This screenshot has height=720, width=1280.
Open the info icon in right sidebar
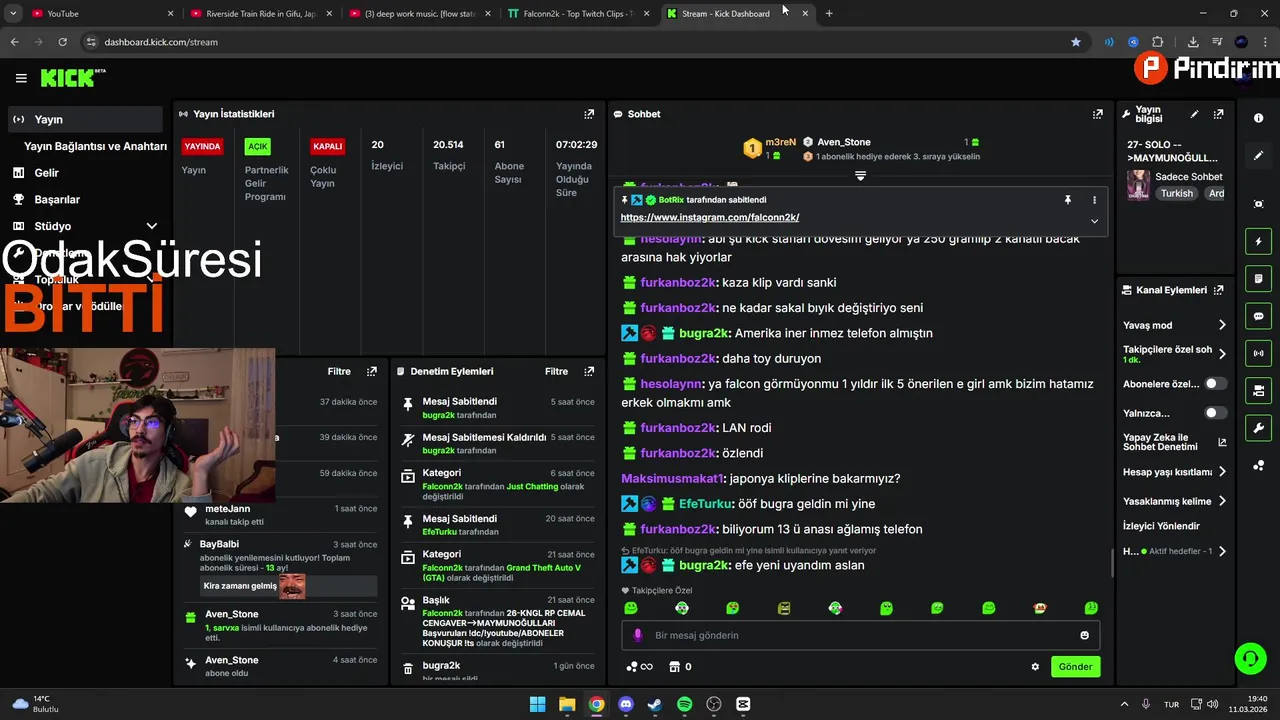(x=1258, y=118)
